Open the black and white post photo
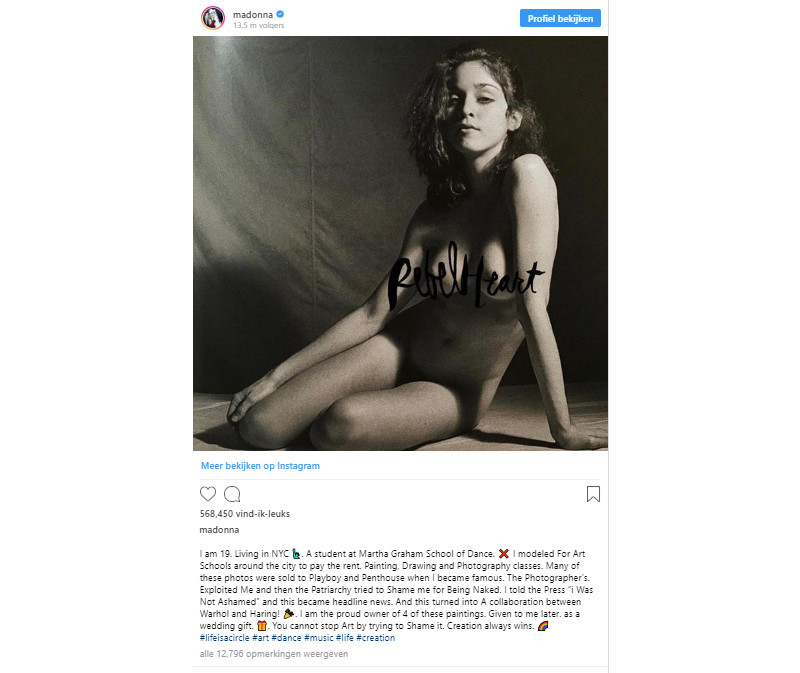 pos(401,243)
